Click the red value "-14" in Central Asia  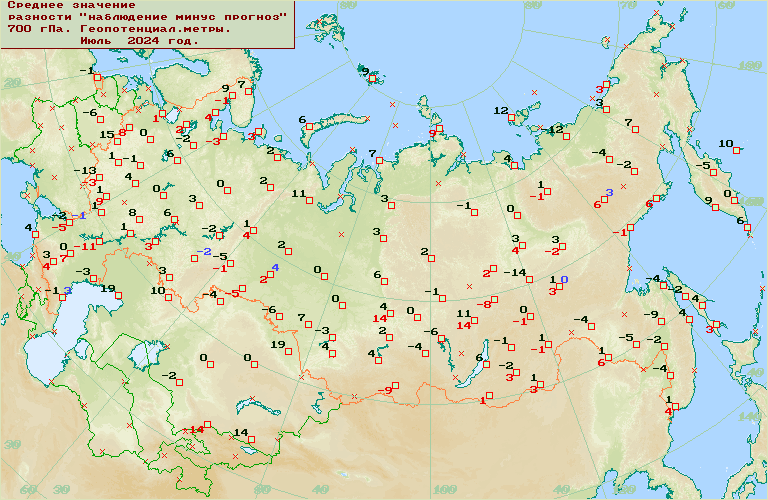coord(193,430)
